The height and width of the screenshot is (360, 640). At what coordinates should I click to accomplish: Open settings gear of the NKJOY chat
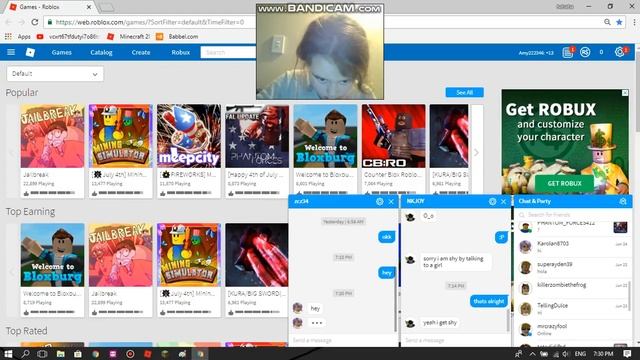(492, 201)
